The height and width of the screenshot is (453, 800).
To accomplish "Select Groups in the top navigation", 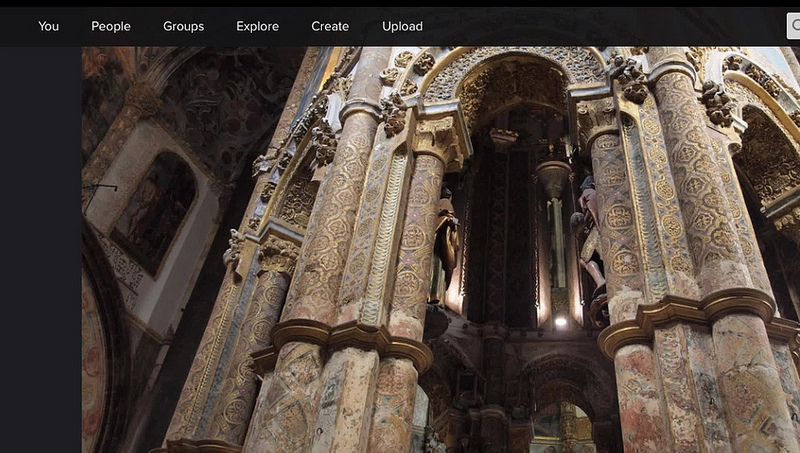I will point(183,26).
